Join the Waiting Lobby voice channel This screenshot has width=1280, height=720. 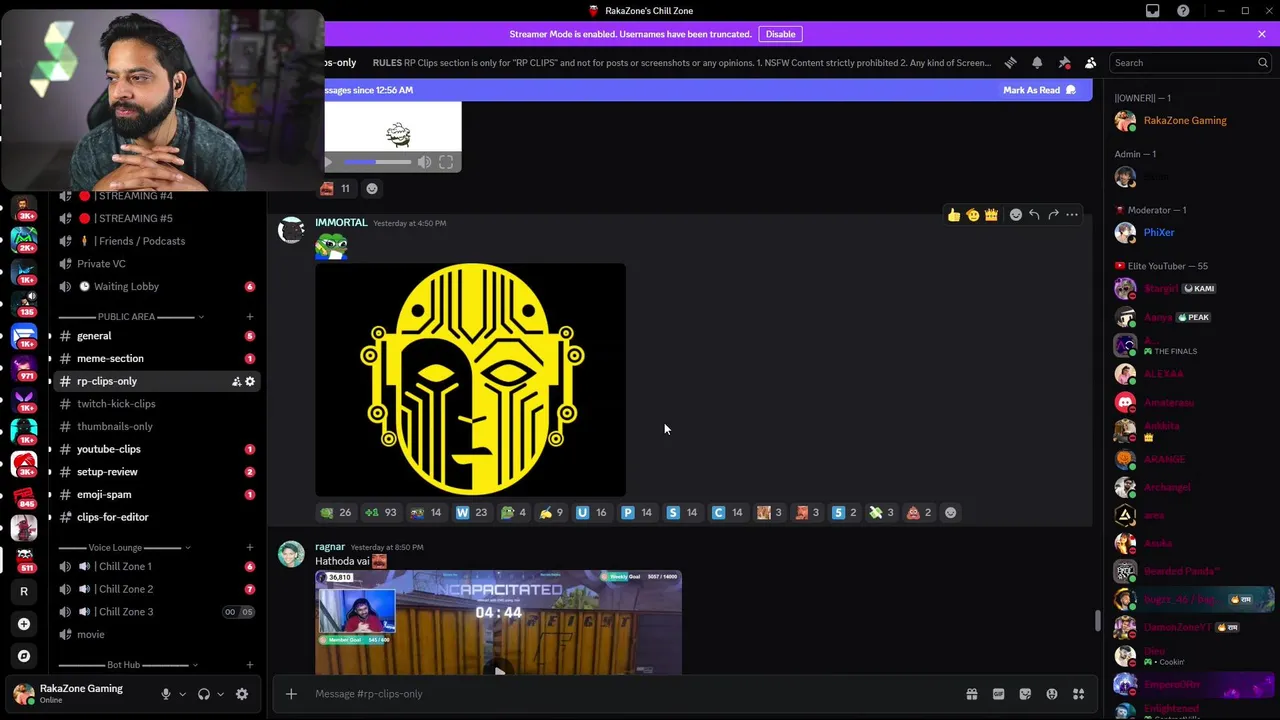(x=157, y=287)
